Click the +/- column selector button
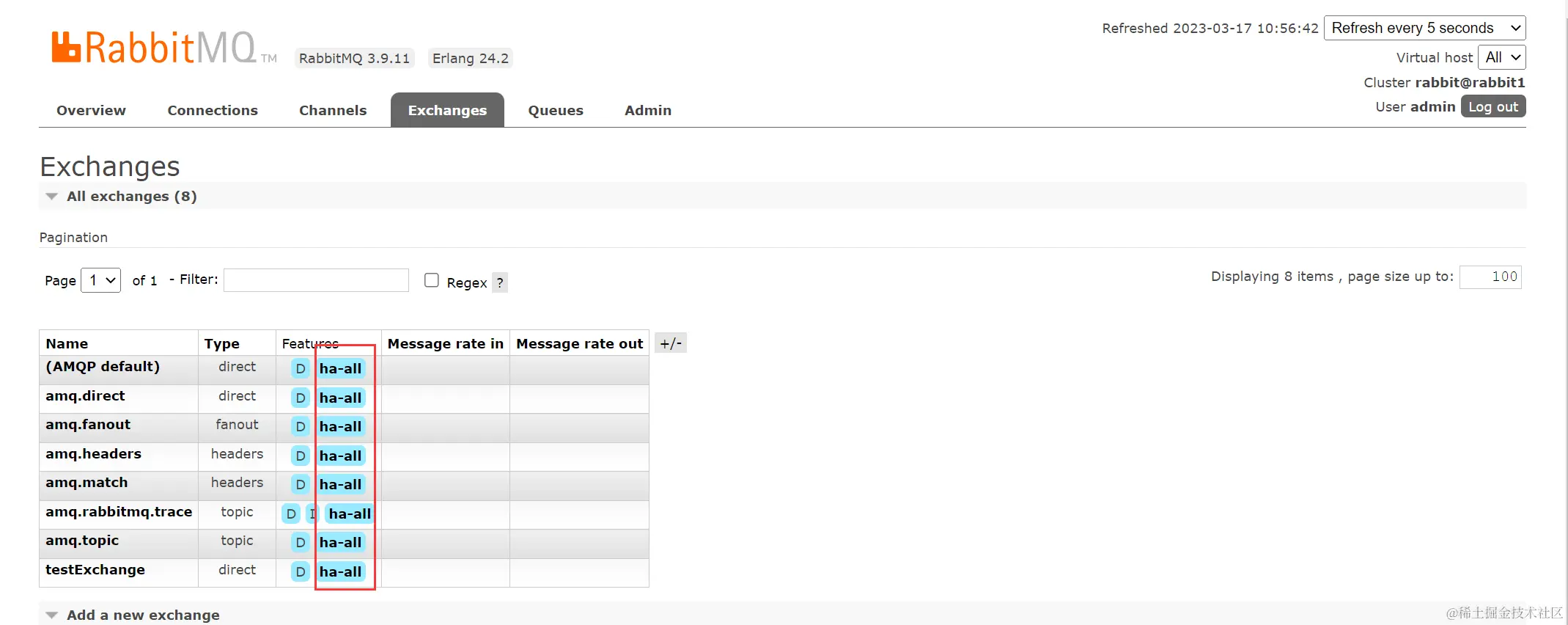Image resolution: width=1568 pixels, height=625 pixels. 671,343
